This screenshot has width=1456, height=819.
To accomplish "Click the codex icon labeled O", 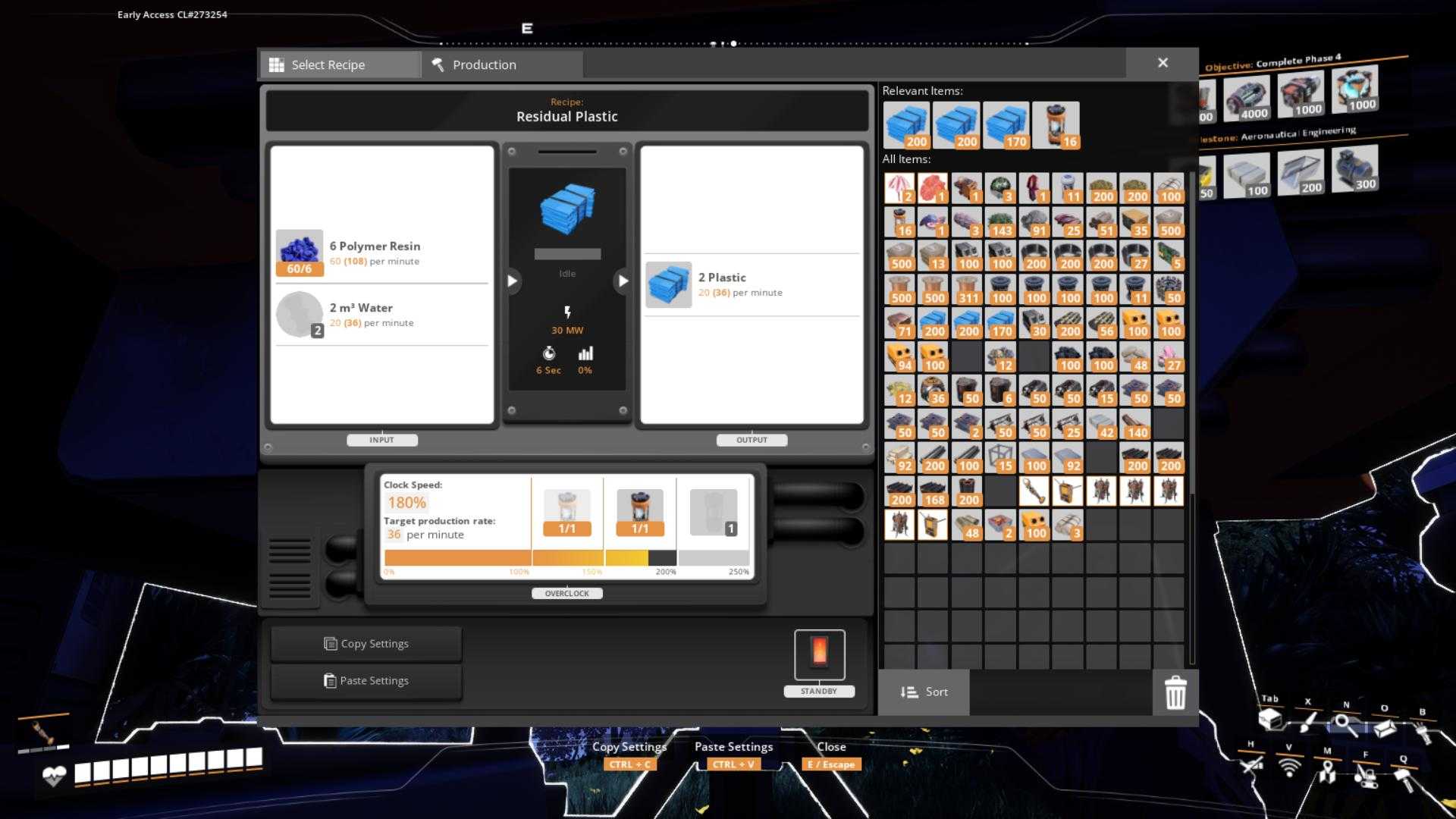I will click(1385, 727).
